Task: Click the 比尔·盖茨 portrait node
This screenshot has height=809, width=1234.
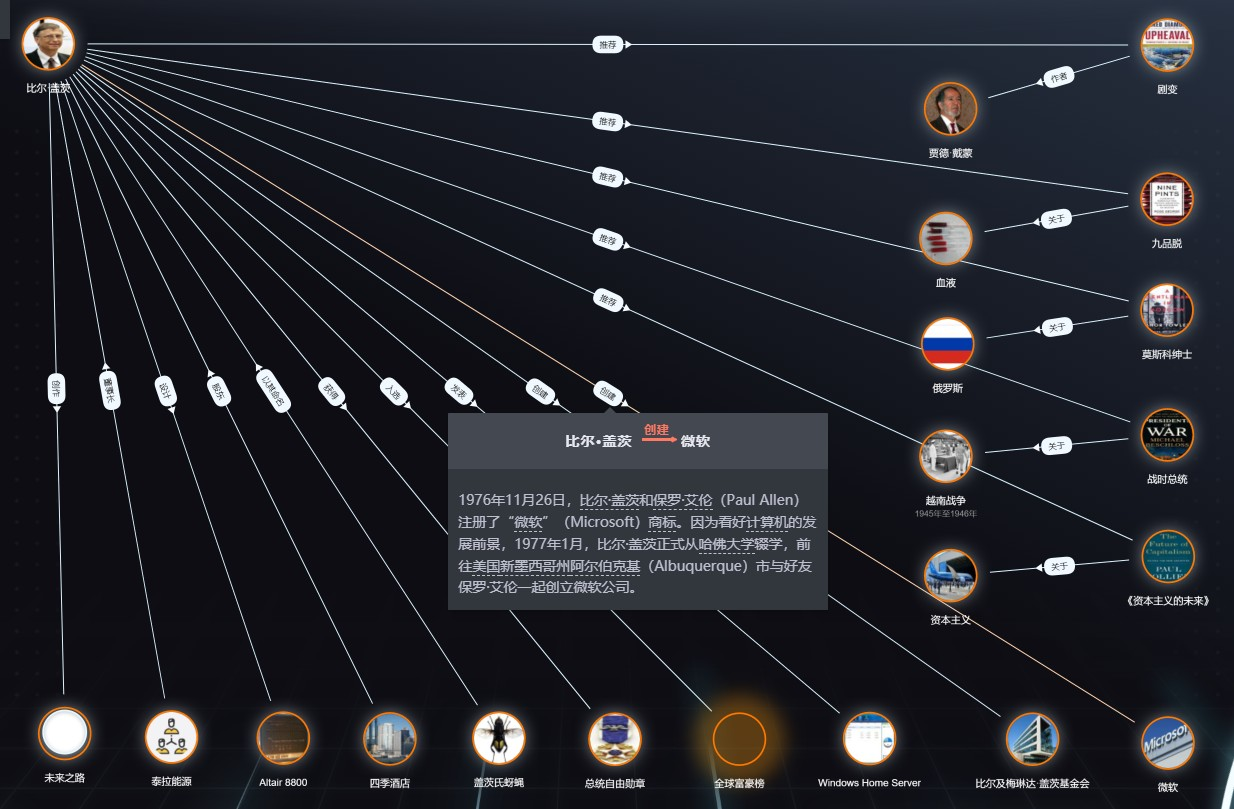Action: click(47, 44)
